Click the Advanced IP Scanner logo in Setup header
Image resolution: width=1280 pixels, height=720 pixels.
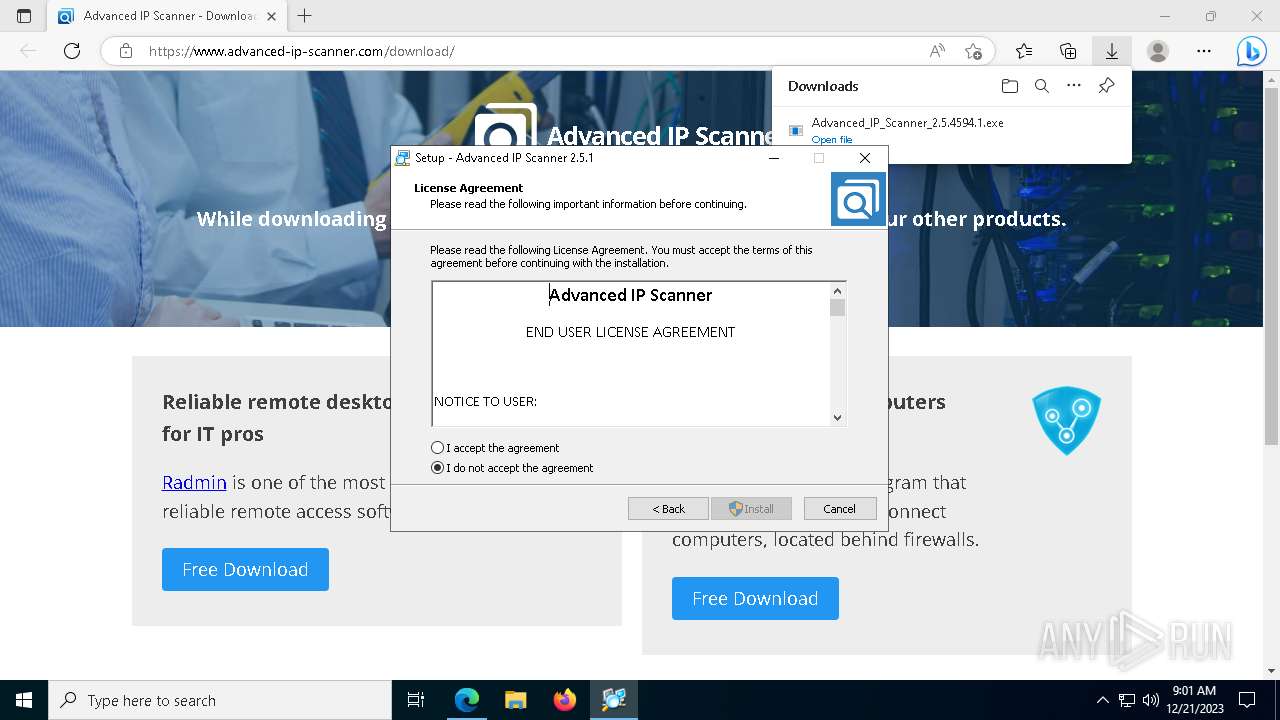tap(858, 199)
